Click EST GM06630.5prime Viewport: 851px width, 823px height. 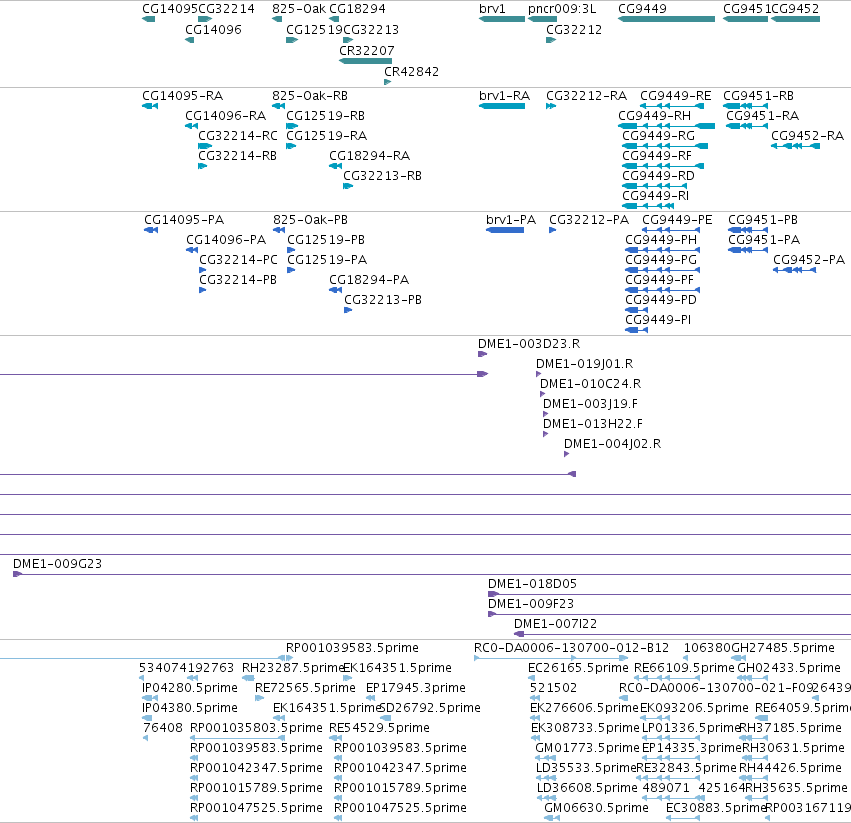pos(596,808)
